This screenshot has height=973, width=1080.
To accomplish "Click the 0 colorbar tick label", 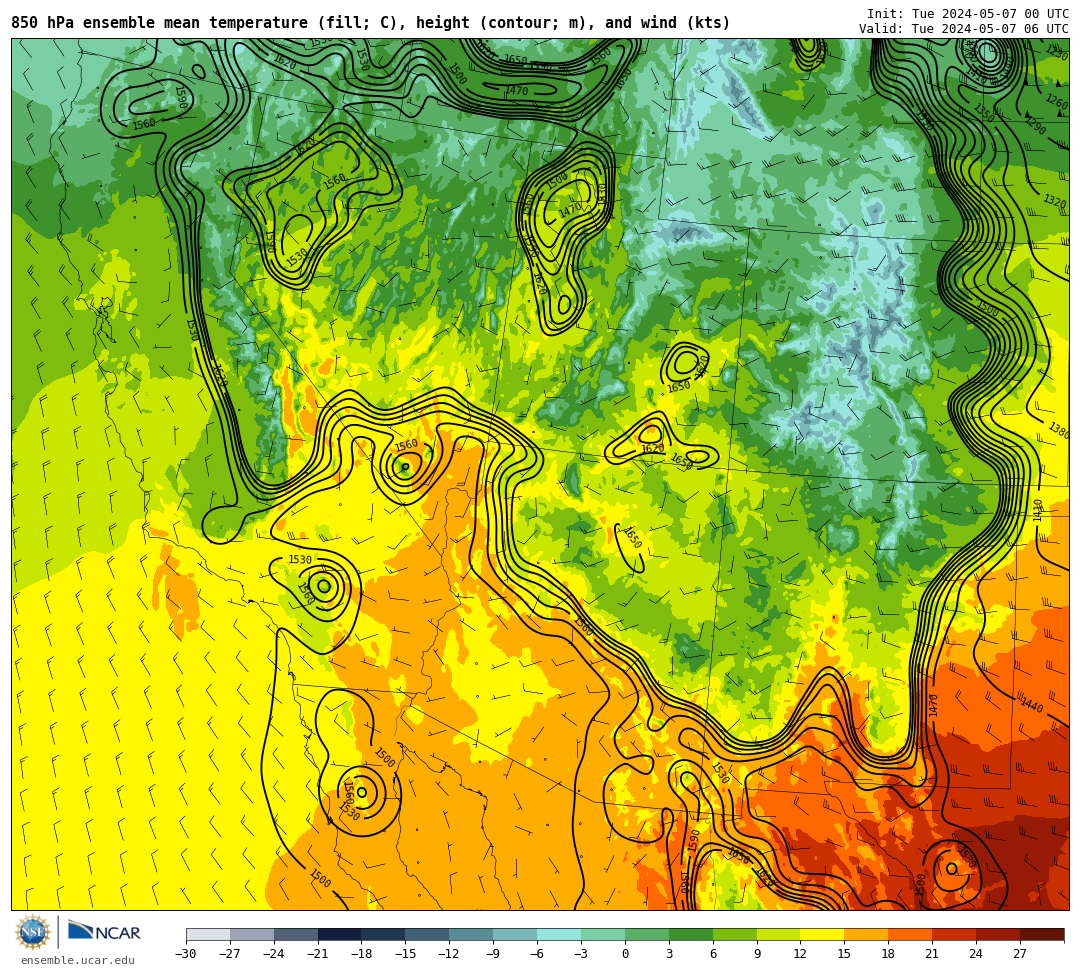I will [625, 954].
